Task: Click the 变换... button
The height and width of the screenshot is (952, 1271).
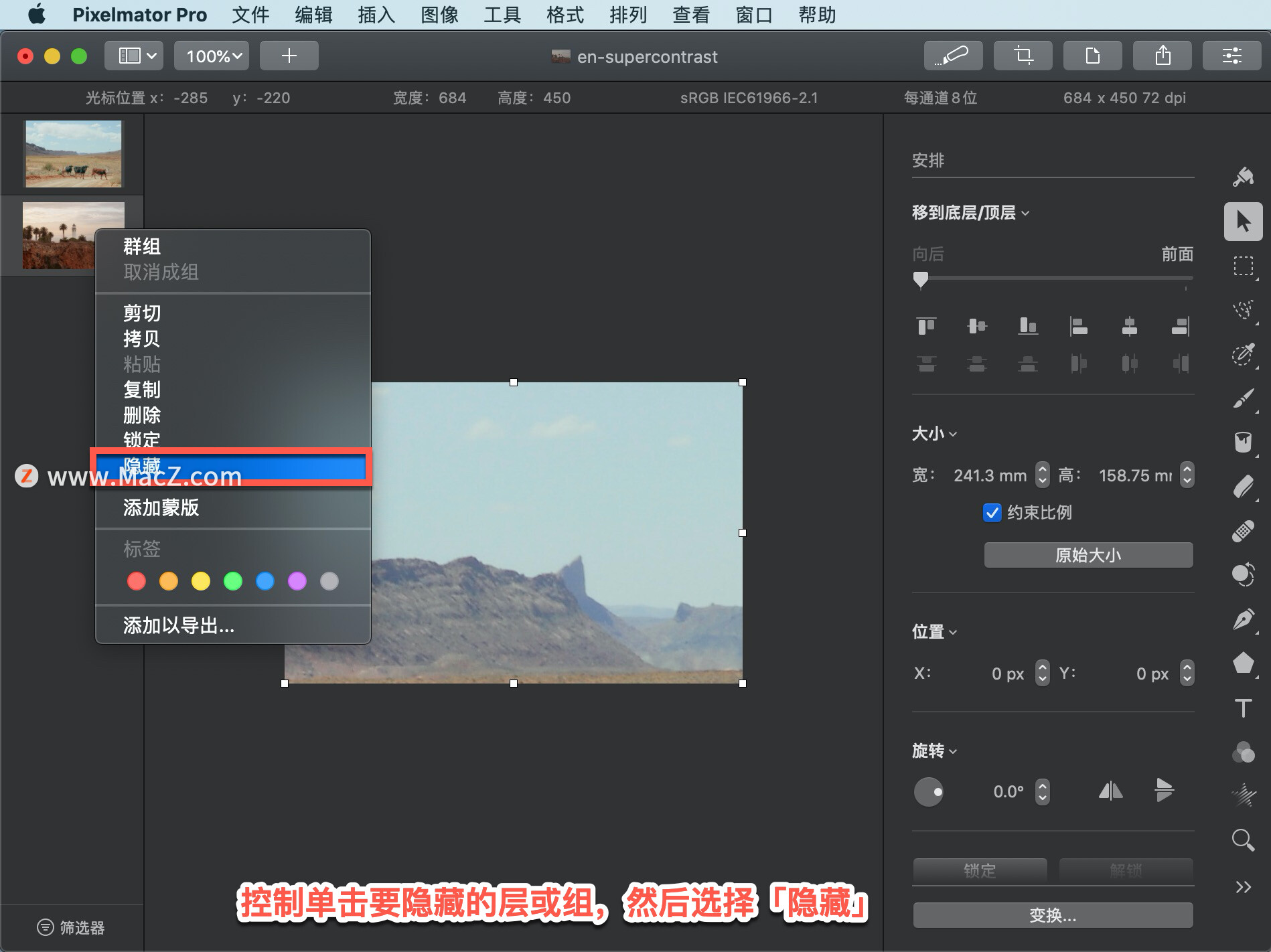Action: (1053, 915)
